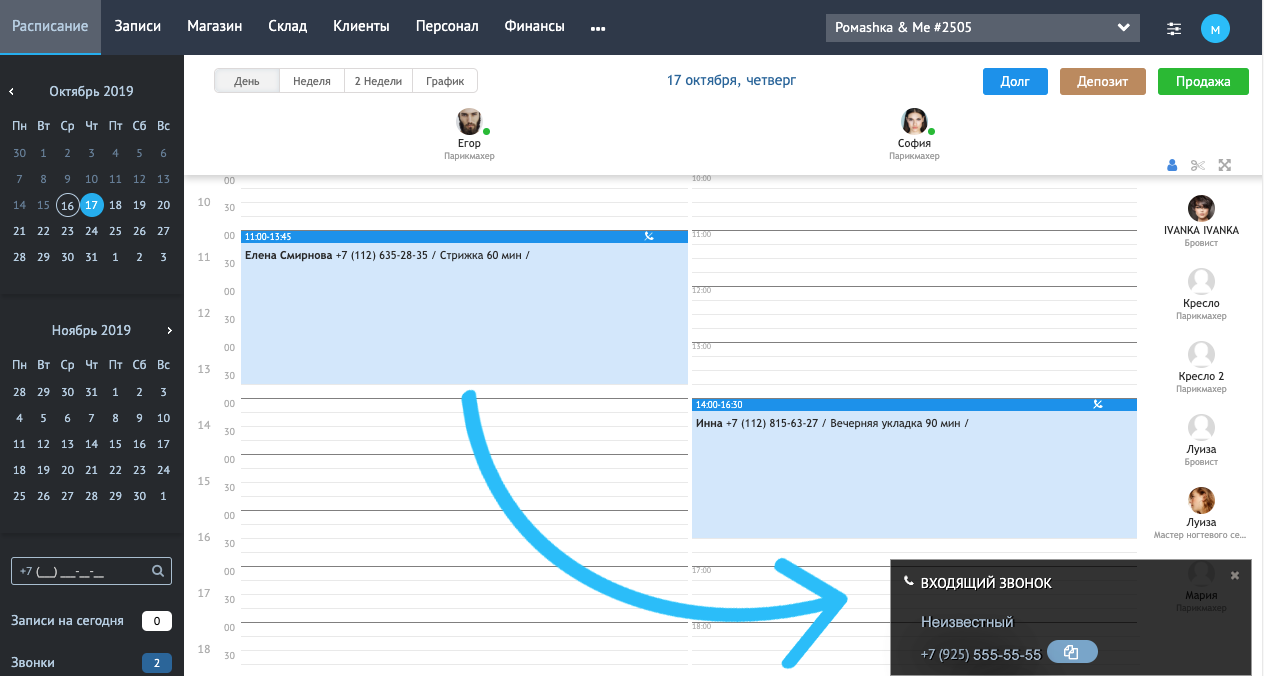Go to next month arrow beside Ноябрь 2019
This screenshot has width=1264, height=676.
point(170,330)
